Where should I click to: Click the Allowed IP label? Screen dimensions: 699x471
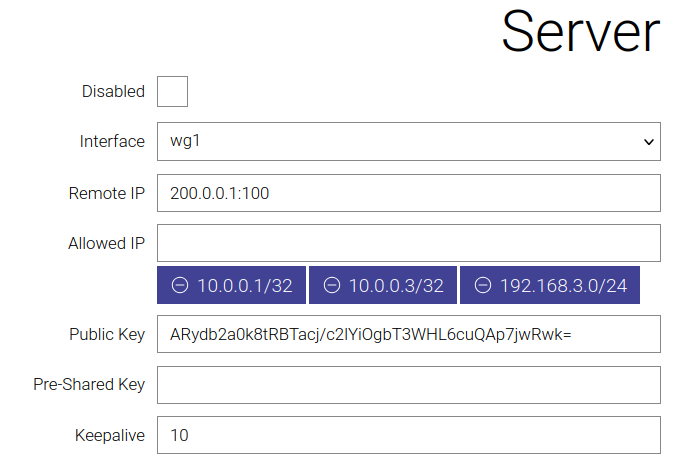[x=107, y=243]
